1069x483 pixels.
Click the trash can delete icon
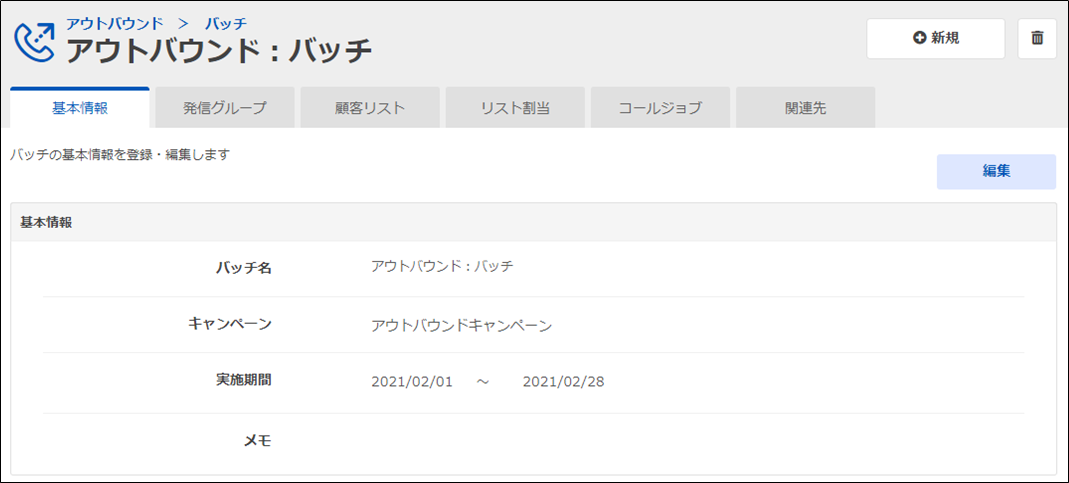[1037, 38]
